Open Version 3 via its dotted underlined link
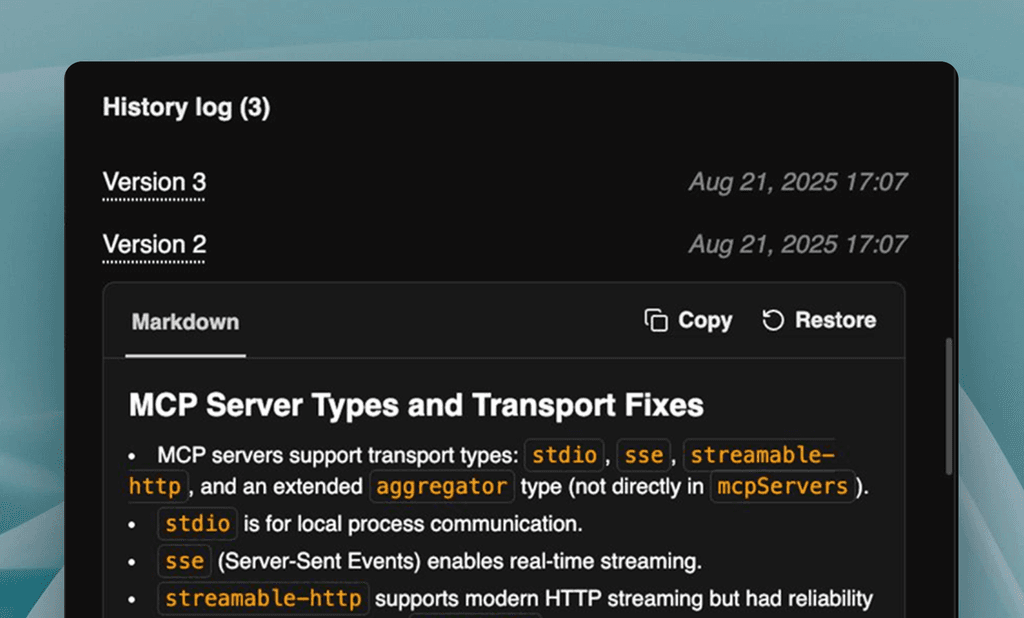The image size is (1024, 618). 154,182
